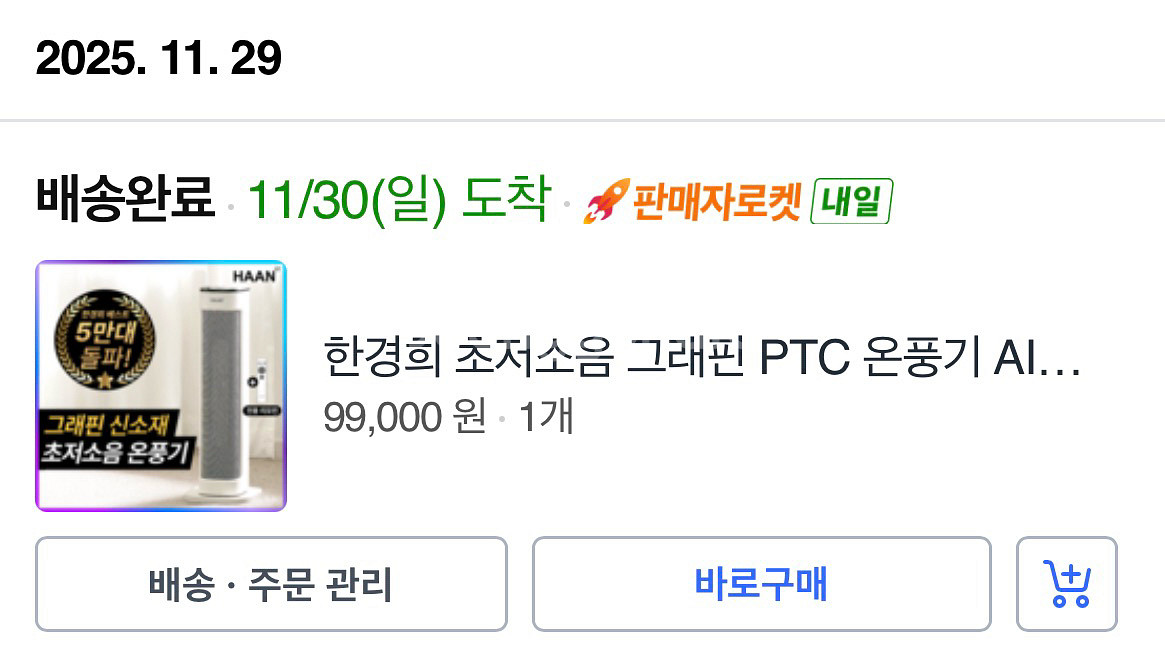Click the 배송완료 status text
This screenshot has width=1165, height=665.
pyautogui.click(x=125, y=200)
